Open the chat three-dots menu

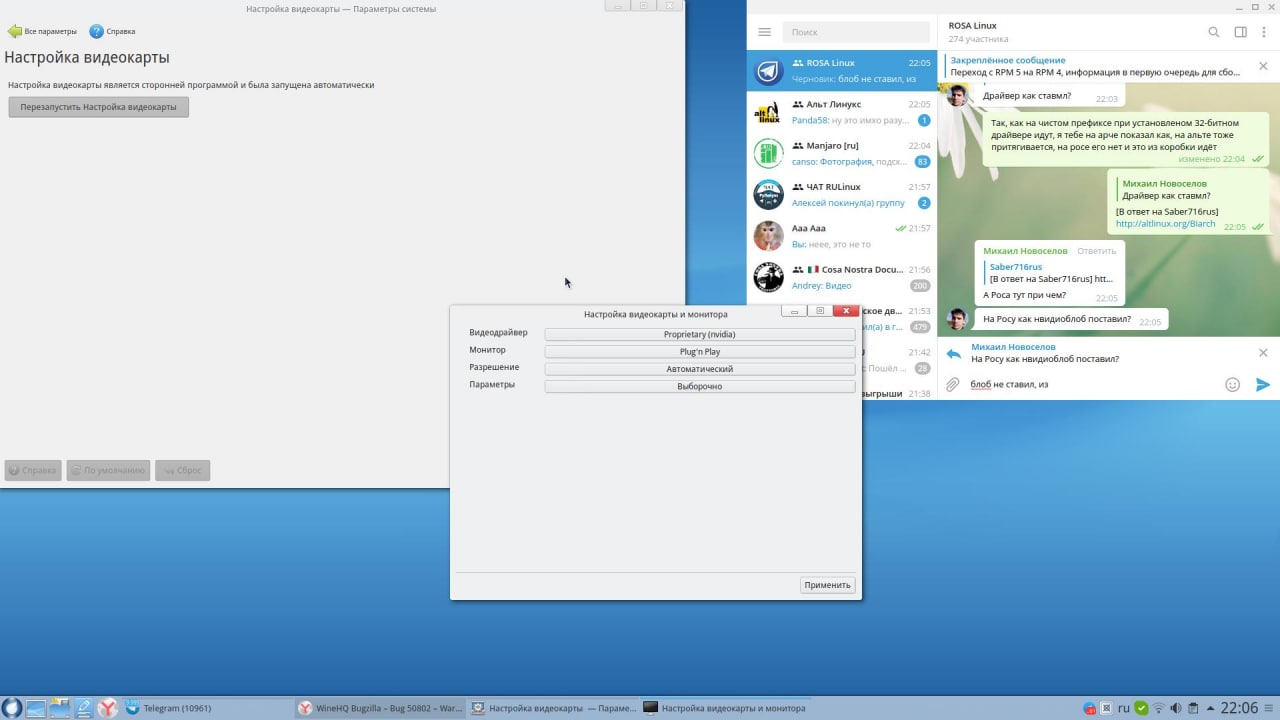click(1265, 32)
